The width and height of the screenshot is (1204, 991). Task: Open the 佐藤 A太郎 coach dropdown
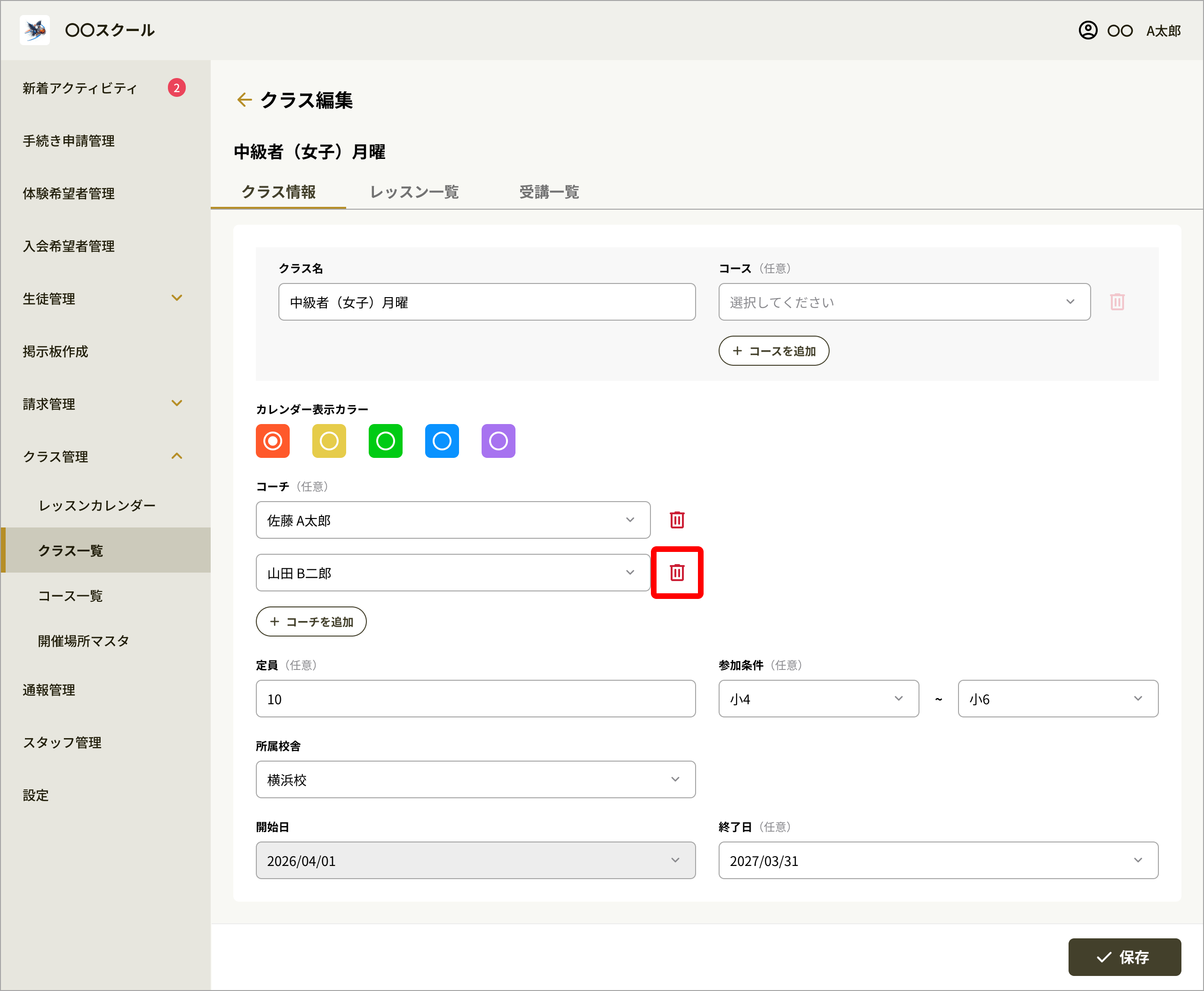(453, 520)
